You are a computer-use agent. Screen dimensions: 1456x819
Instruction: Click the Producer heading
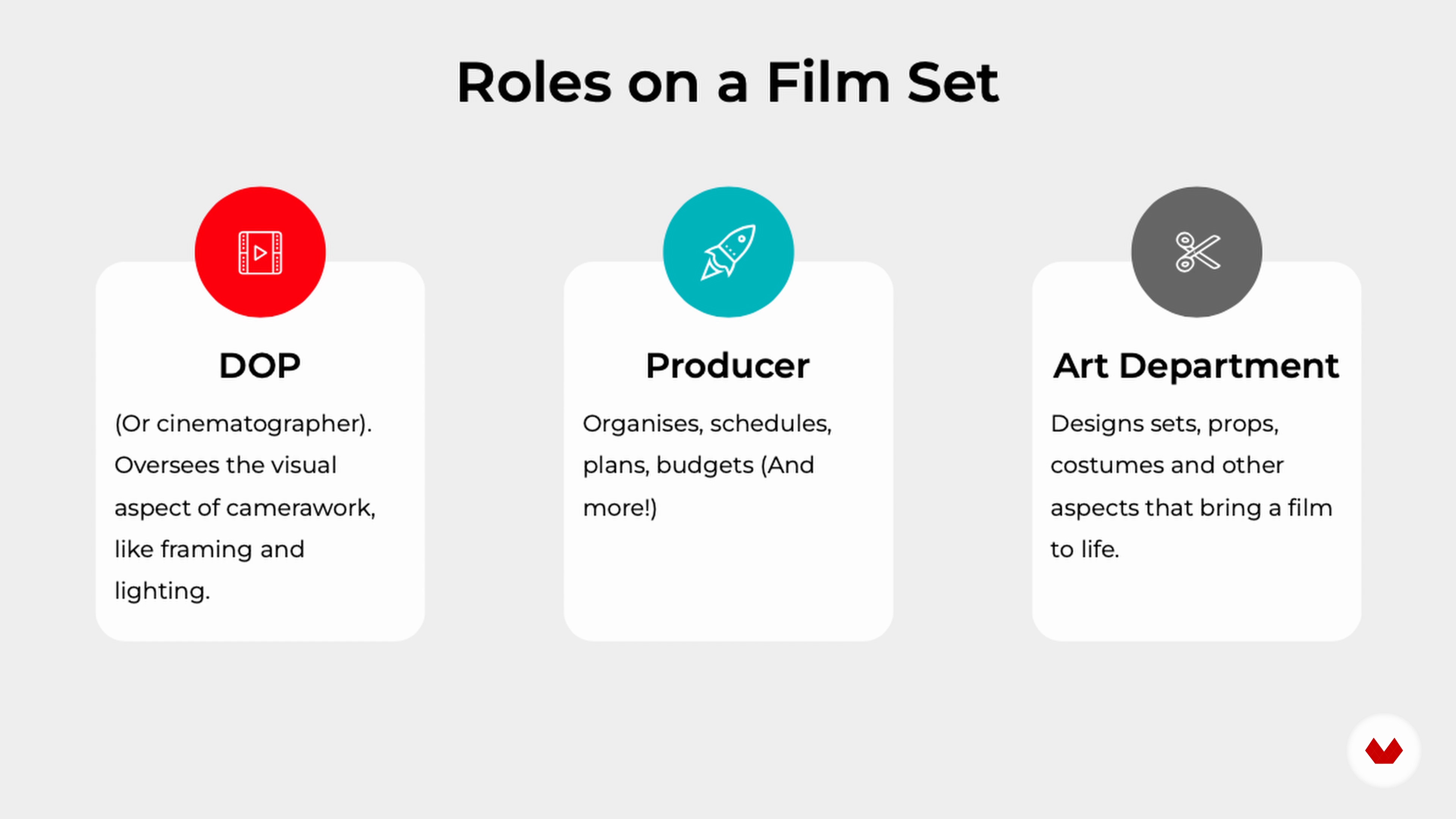click(728, 366)
